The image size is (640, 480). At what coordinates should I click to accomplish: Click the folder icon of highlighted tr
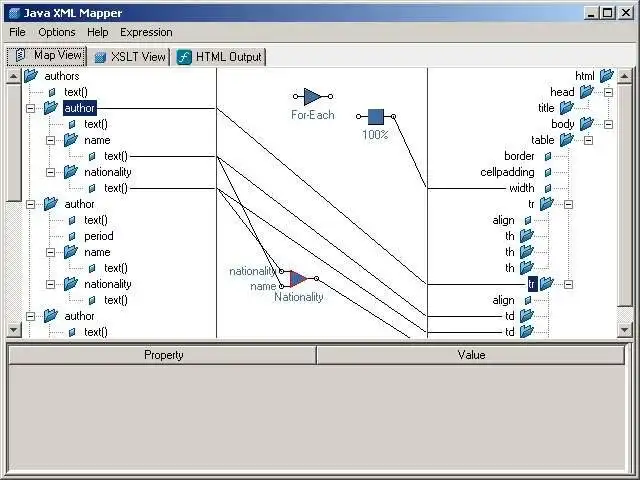click(547, 284)
